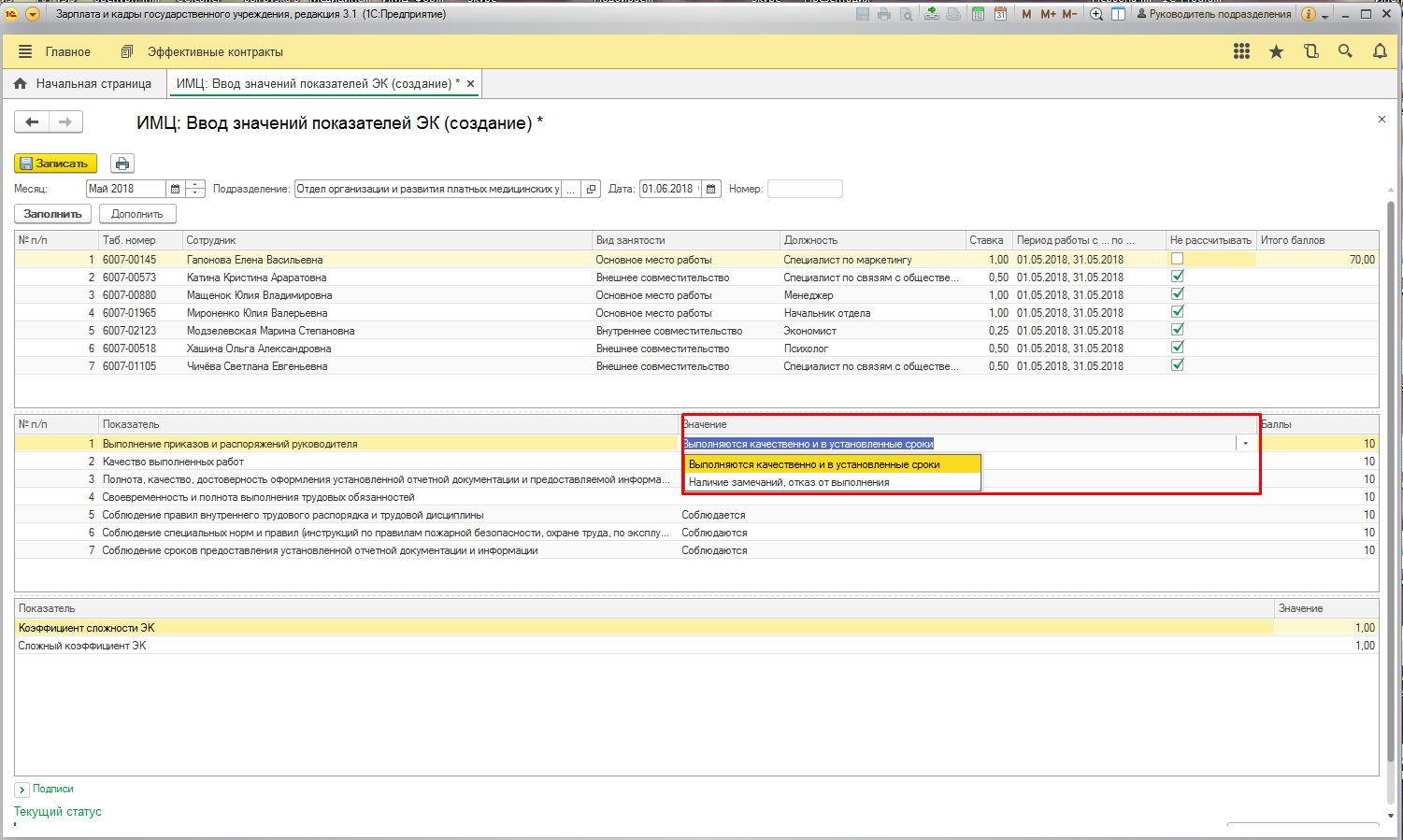Click the Номер input field
The height and width of the screenshot is (840, 1403).
804,189
